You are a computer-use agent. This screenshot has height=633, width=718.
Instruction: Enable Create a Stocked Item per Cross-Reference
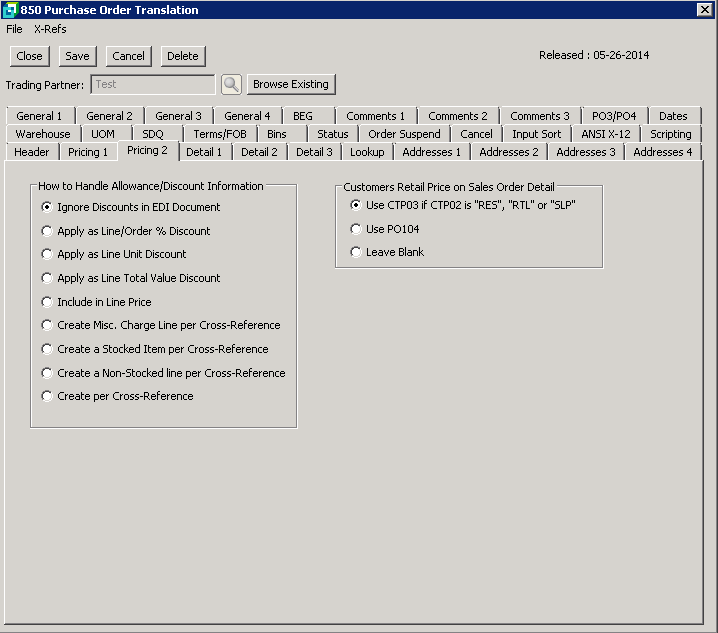click(x=47, y=349)
